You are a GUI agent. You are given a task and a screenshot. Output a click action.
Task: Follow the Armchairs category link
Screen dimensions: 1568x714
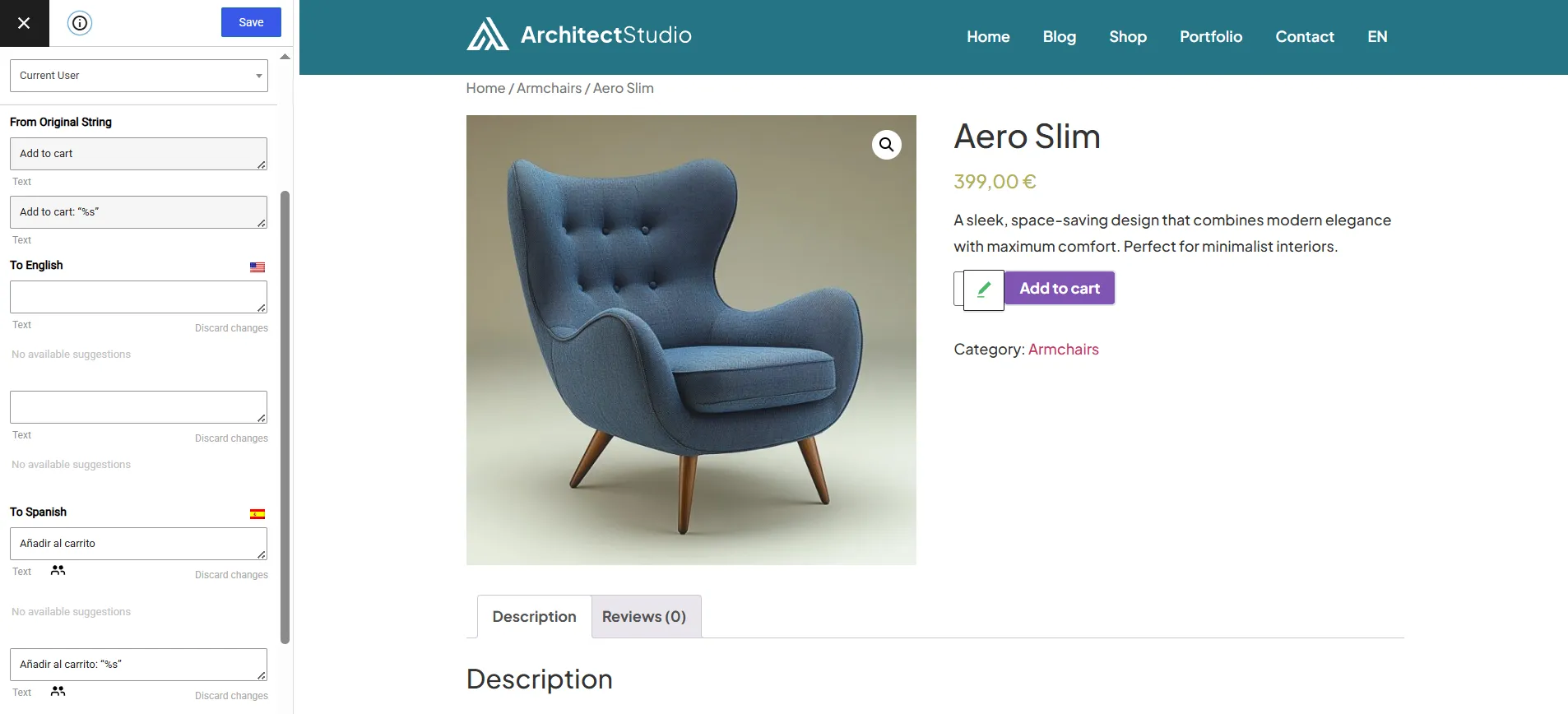point(1063,350)
